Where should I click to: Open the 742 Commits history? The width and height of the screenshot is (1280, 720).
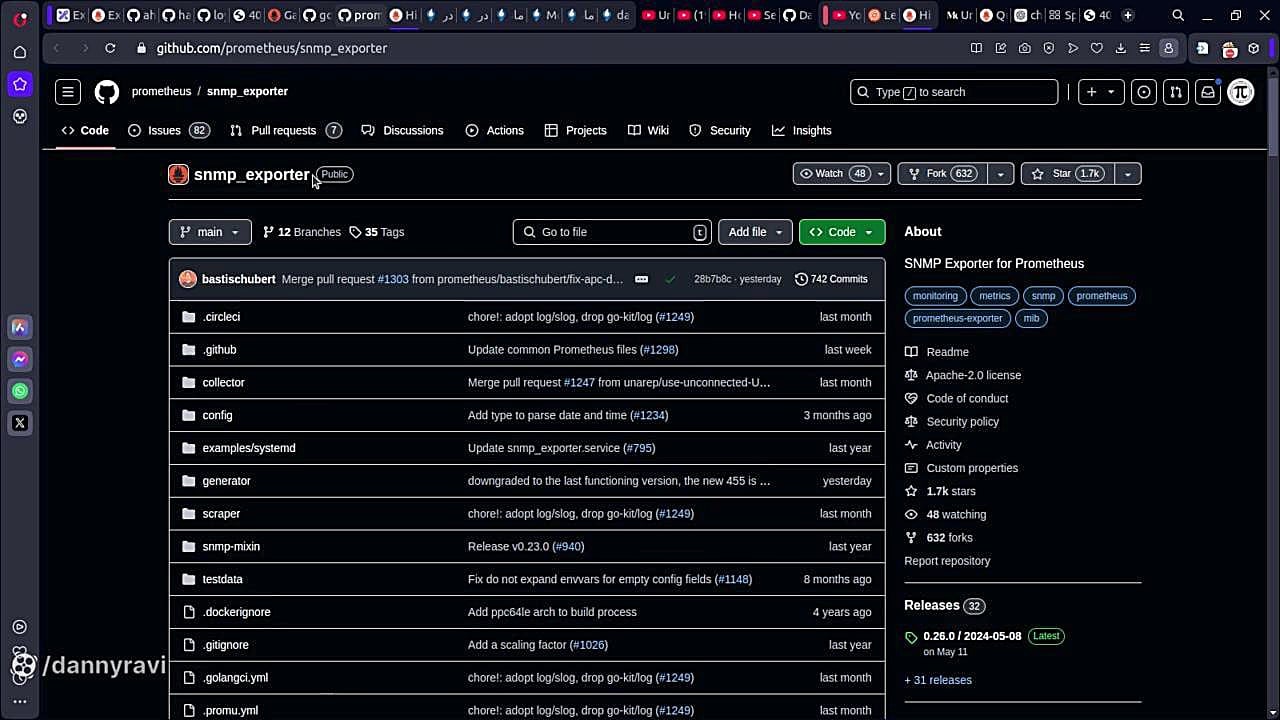(x=831, y=279)
